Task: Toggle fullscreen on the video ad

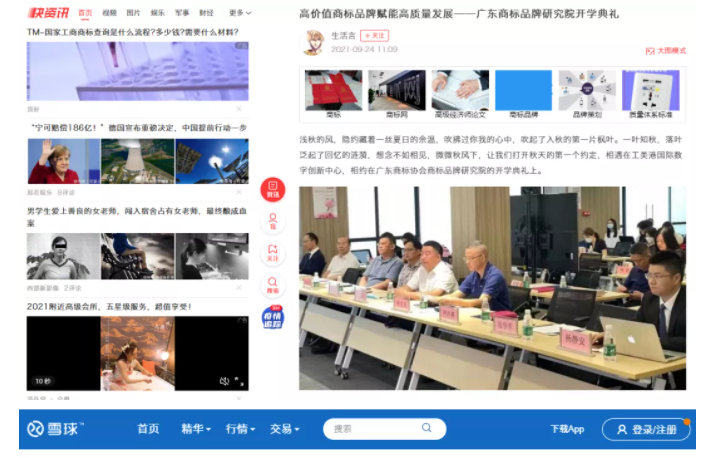Action: 239,381
